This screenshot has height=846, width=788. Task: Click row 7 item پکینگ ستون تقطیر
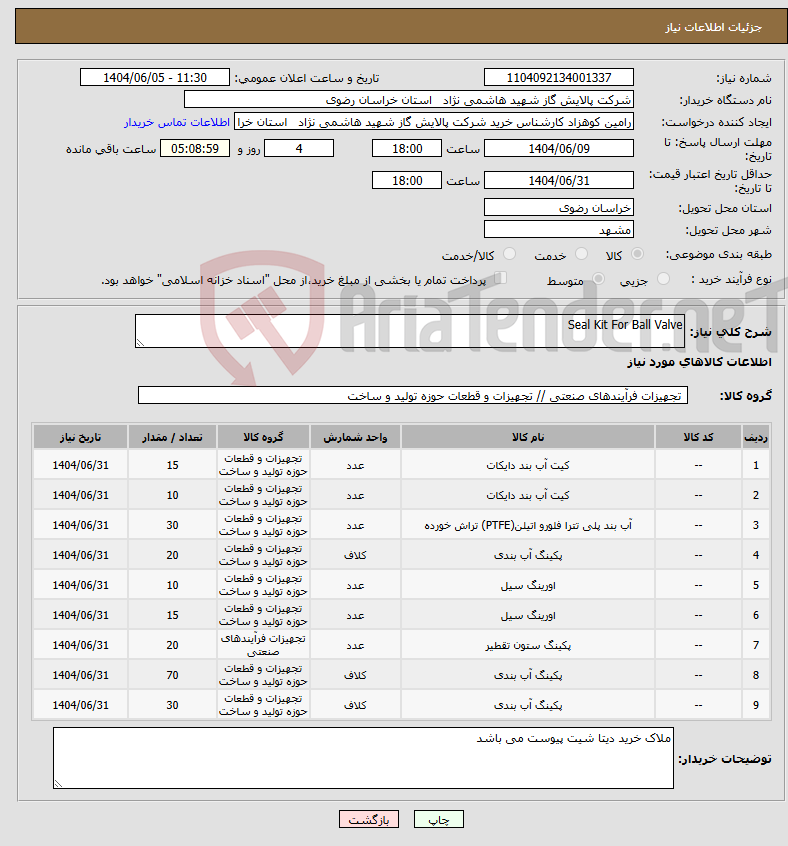coord(527,645)
